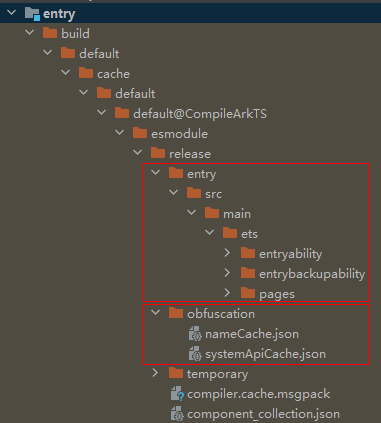Image resolution: width=381 pixels, height=423 pixels.
Task: Click the ets folder icon
Action: [x=230, y=233]
